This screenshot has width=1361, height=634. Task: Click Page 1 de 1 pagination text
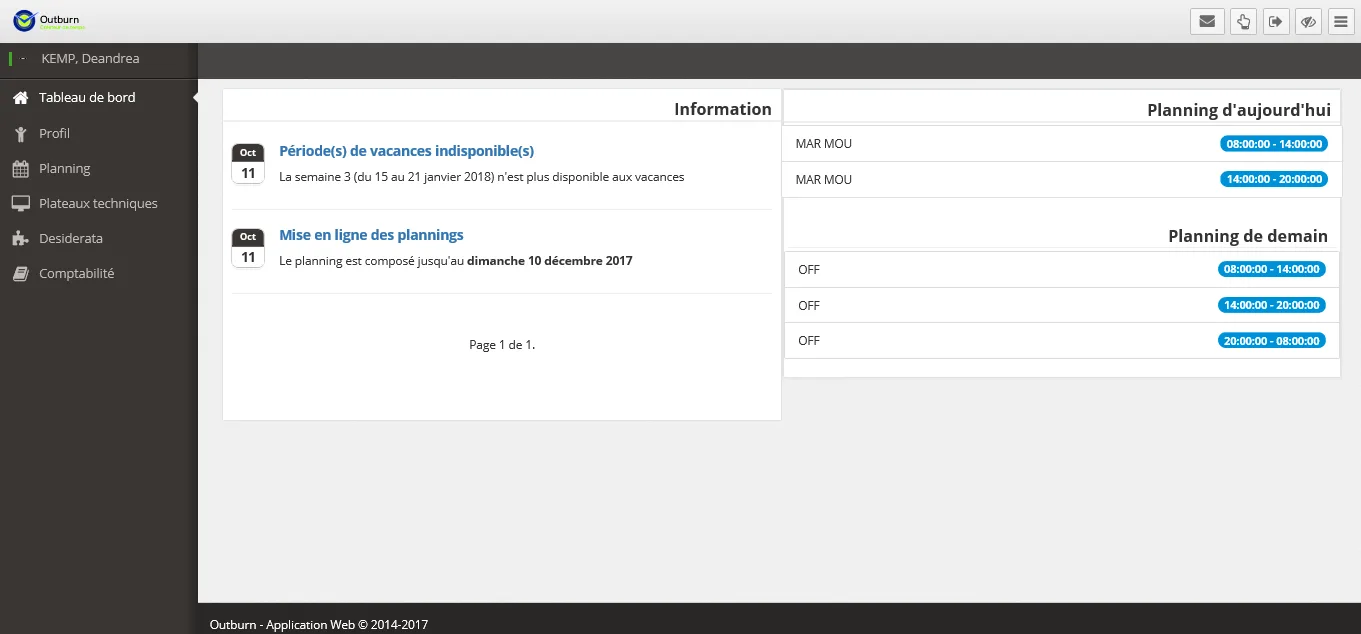click(x=502, y=345)
